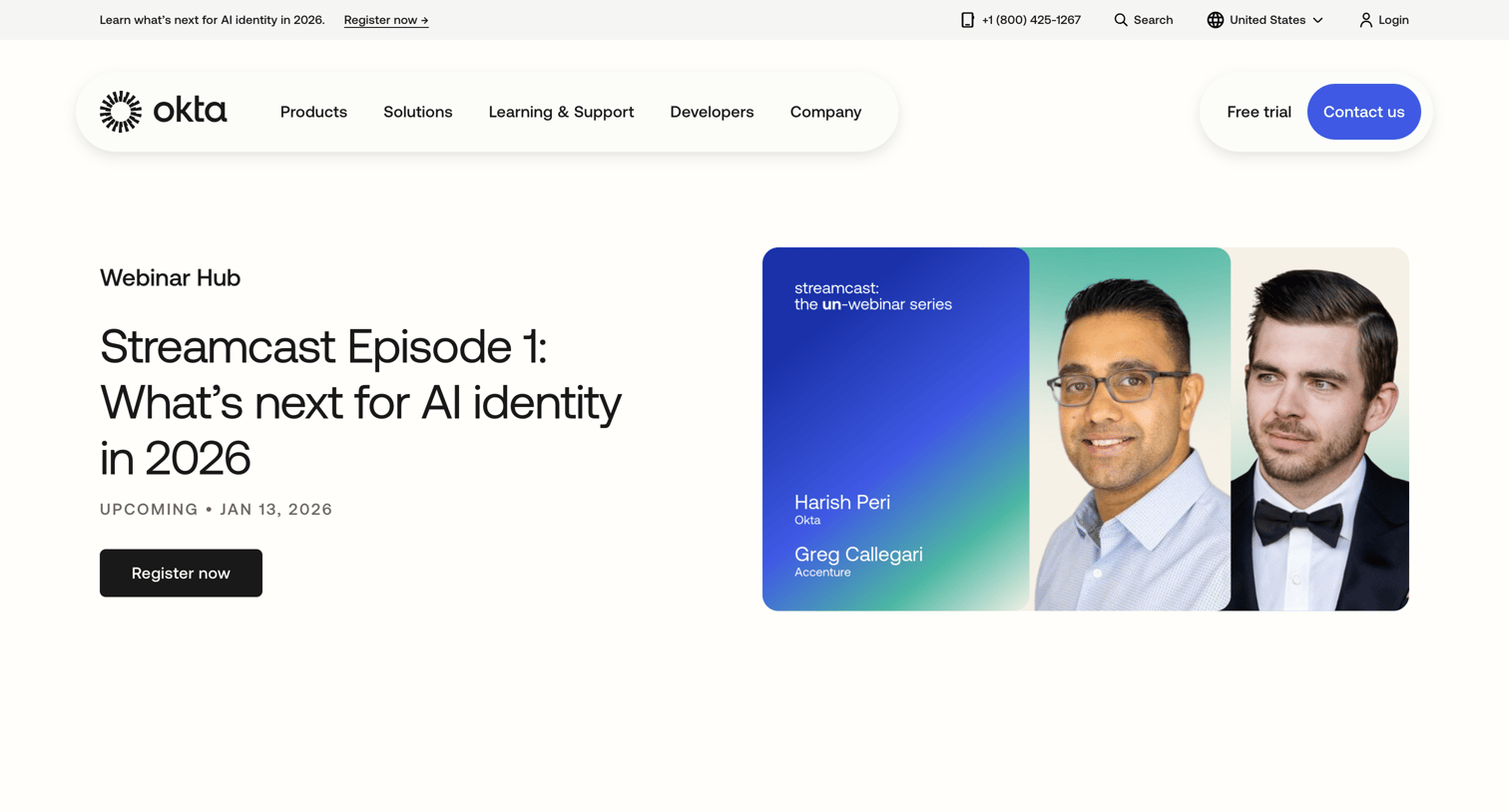This screenshot has width=1509, height=812.
Task: Open the Products menu
Action: click(313, 112)
